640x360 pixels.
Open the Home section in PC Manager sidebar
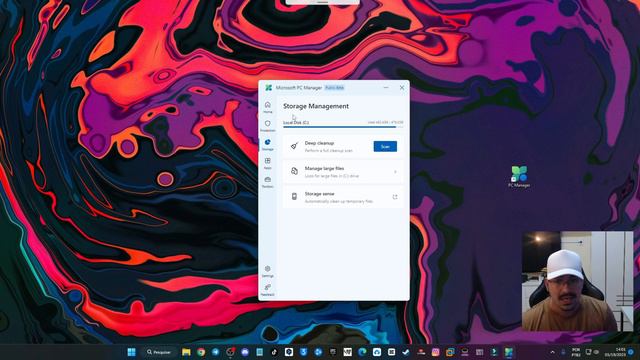click(268, 107)
